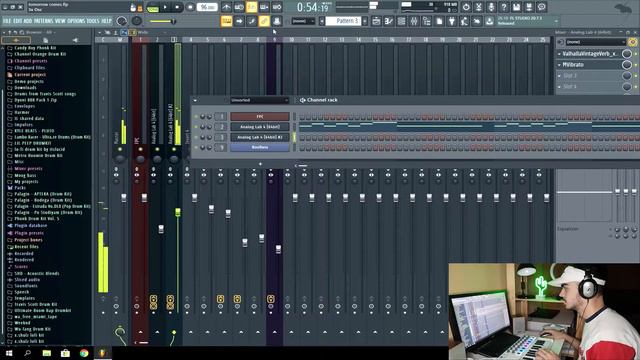Click the Chrome icon in Windows taskbar
Screen dimensions: 640x360
click(x=84, y=353)
